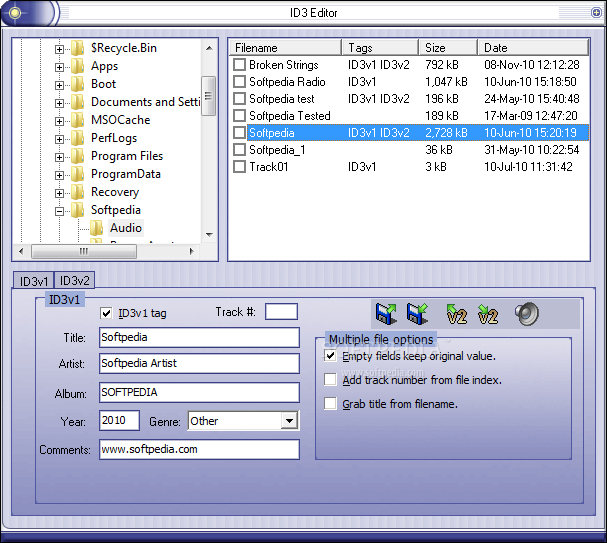Expand the Boot tree node
The width and height of the screenshot is (607, 543).
[x=59, y=85]
